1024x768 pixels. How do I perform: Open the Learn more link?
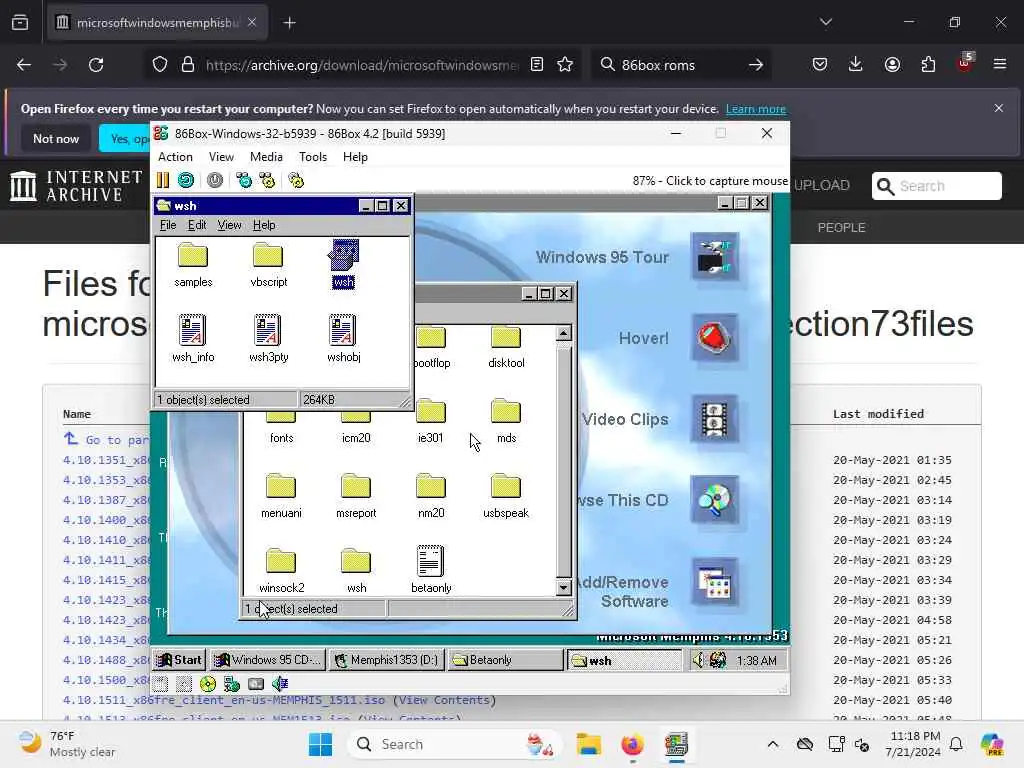tap(756, 109)
